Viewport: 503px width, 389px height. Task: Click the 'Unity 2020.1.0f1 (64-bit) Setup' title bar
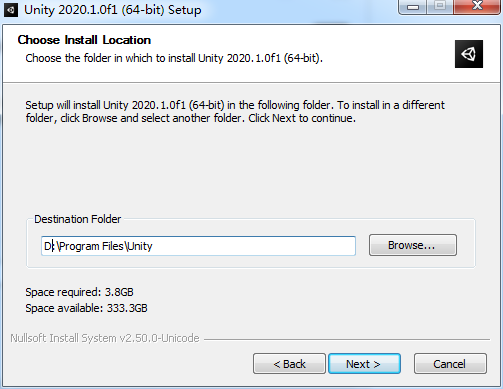[113, 10]
